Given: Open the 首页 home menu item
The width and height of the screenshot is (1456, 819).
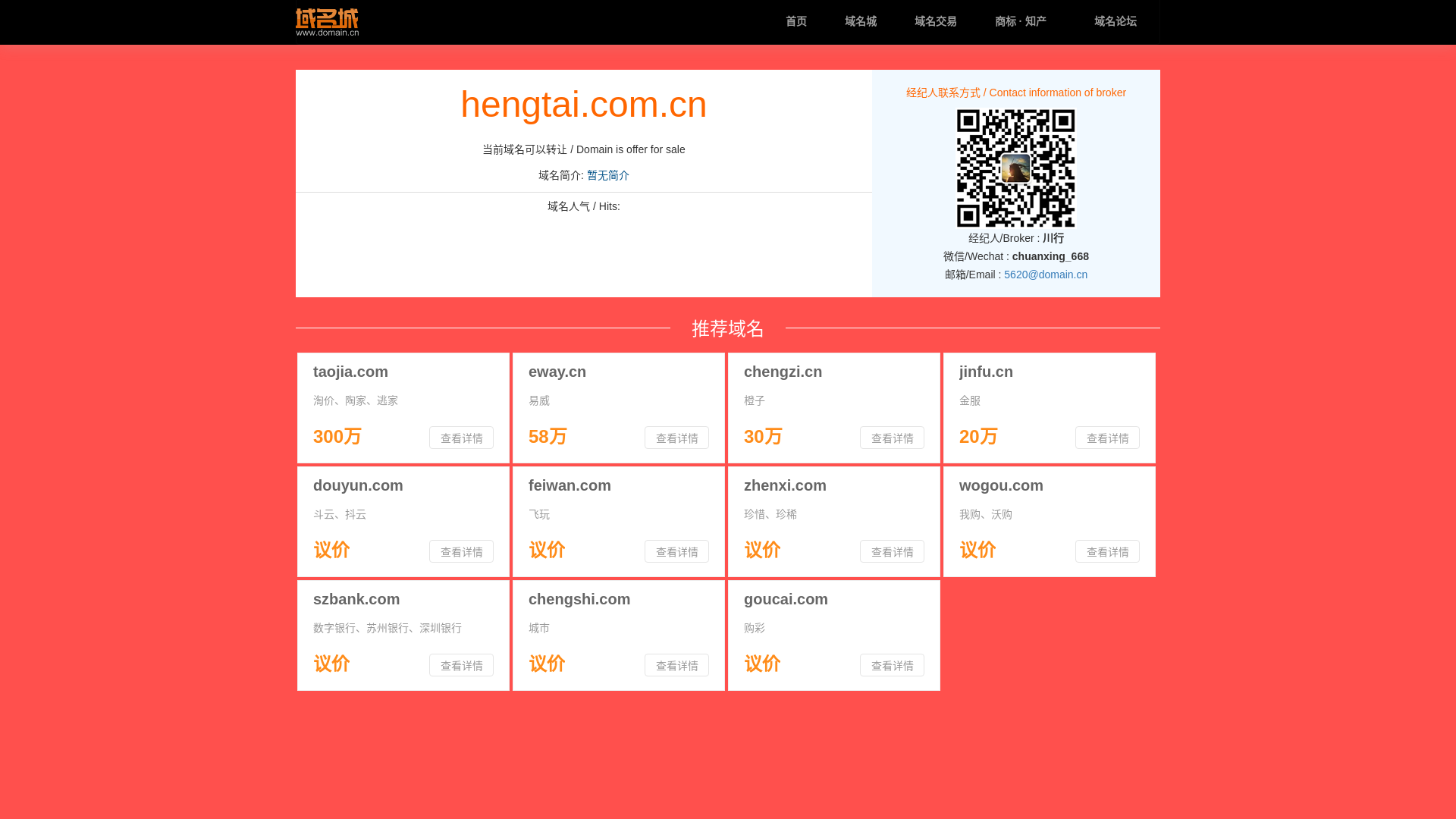Looking at the screenshot, I should pos(795,21).
